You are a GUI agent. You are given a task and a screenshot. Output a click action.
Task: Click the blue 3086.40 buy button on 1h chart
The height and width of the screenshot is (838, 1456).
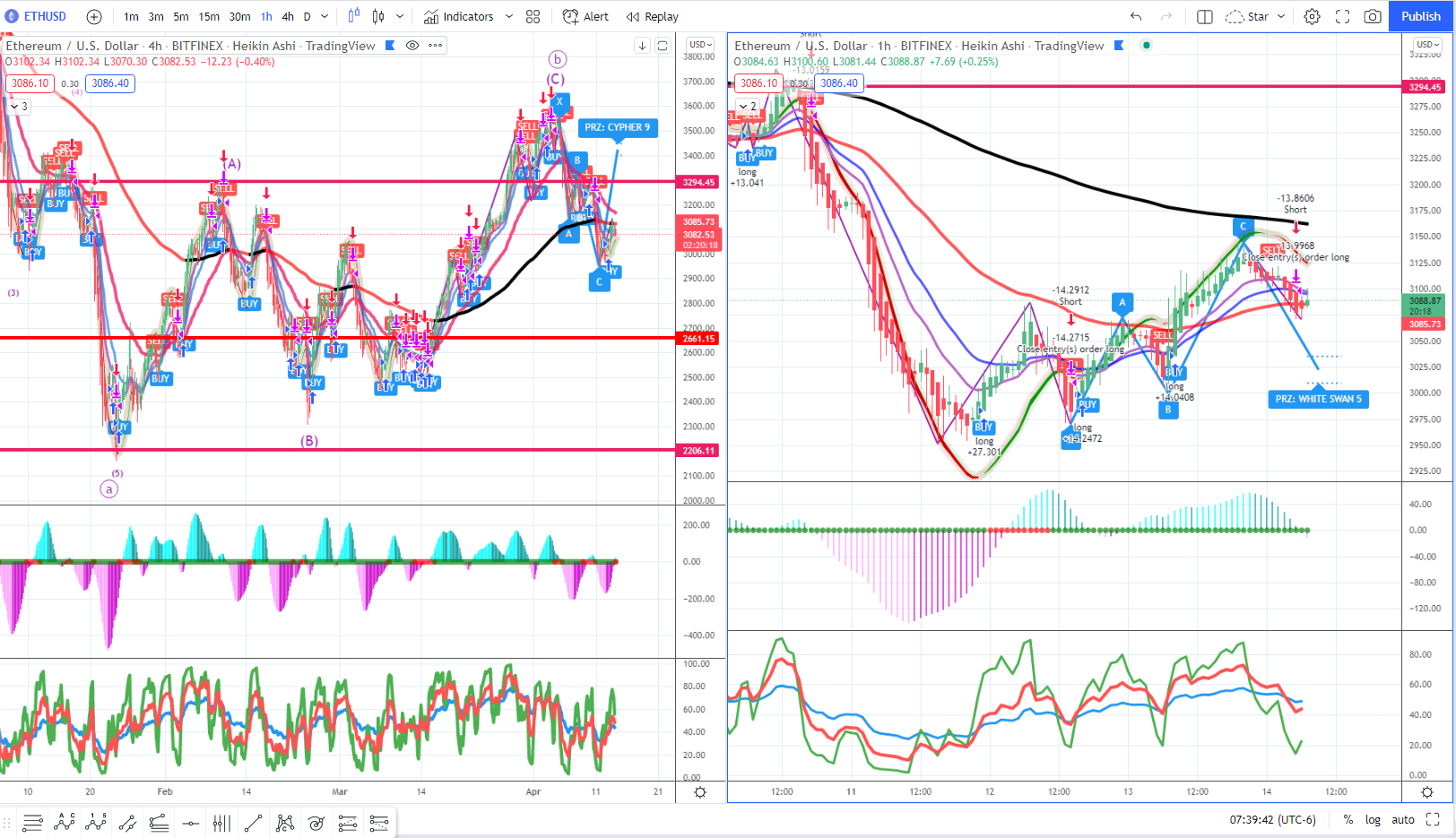click(x=839, y=83)
